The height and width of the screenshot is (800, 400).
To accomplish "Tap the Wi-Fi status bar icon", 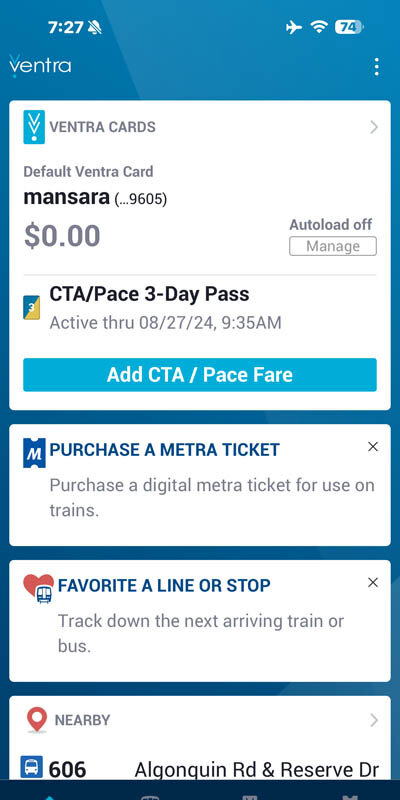I will coord(319,27).
